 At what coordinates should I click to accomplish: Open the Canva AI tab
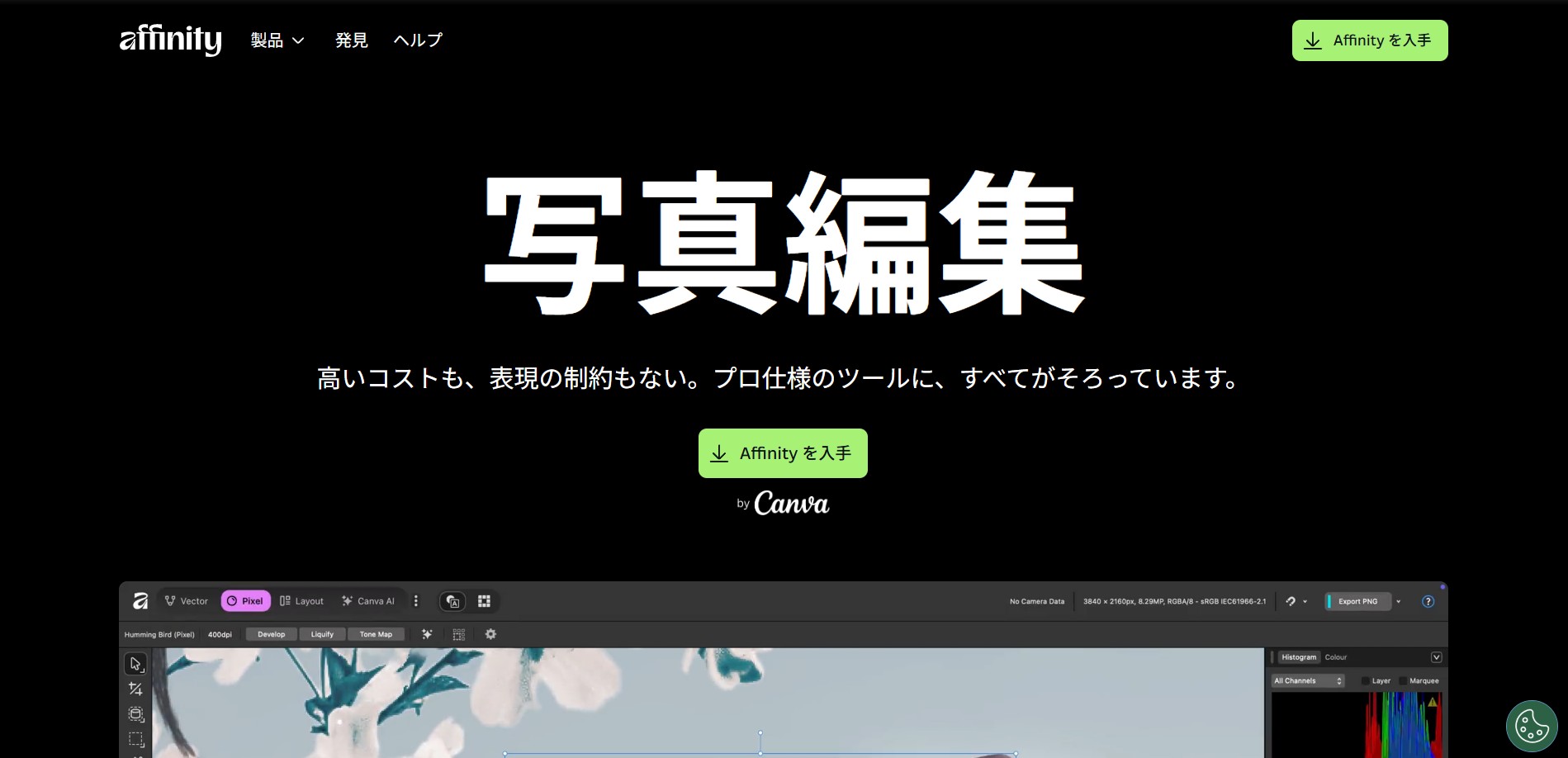point(368,601)
